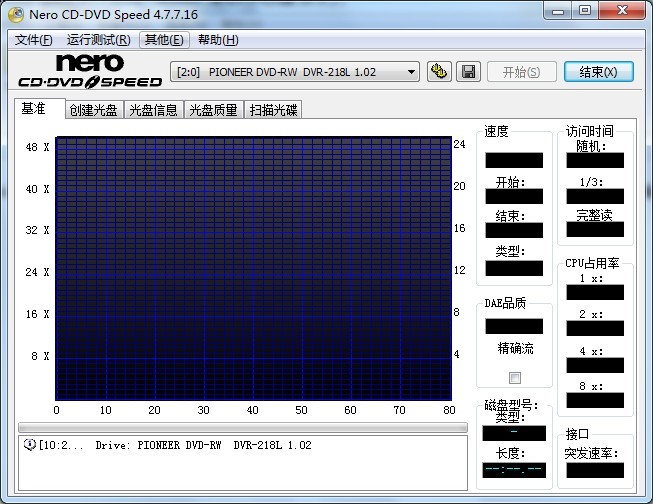Switch to the 创建光盘 tab
Screen dimensions: 653x504
pyautogui.click(x=93, y=110)
